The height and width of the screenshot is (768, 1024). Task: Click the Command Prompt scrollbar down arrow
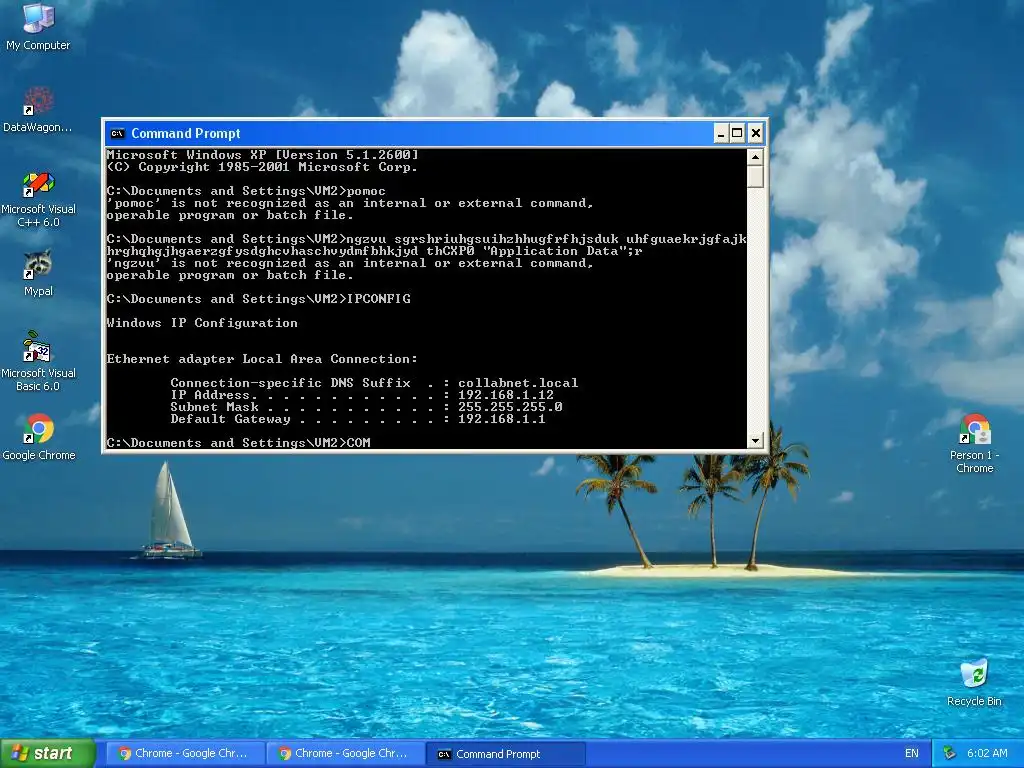[755, 440]
